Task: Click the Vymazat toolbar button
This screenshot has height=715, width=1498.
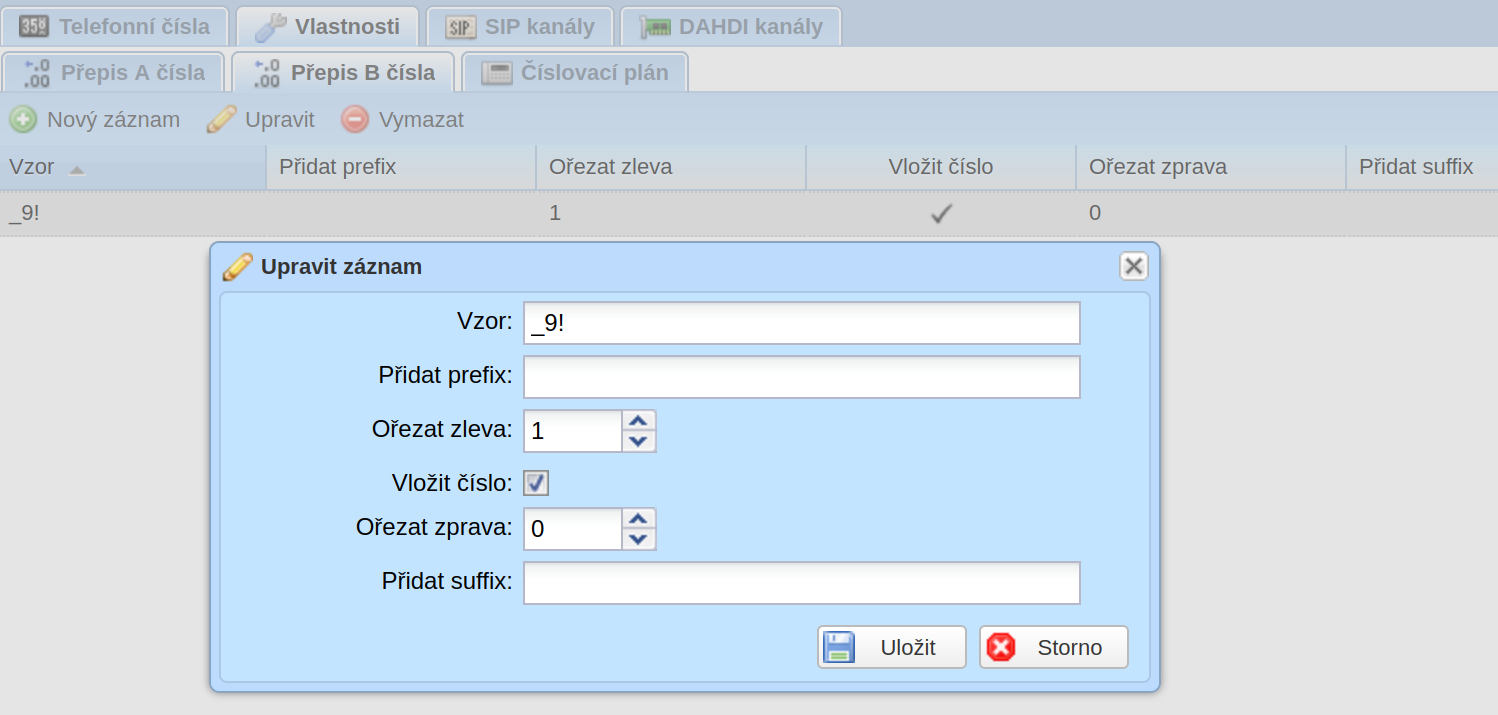Action: click(403, 120)
